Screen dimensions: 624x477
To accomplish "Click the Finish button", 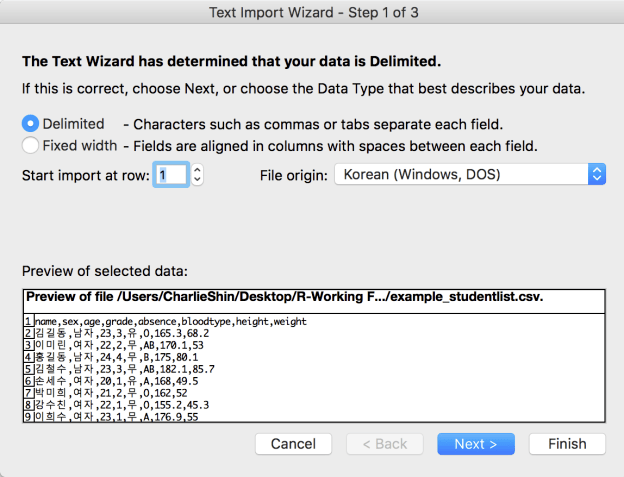I will pyautogui.click(x=567, y=444).
